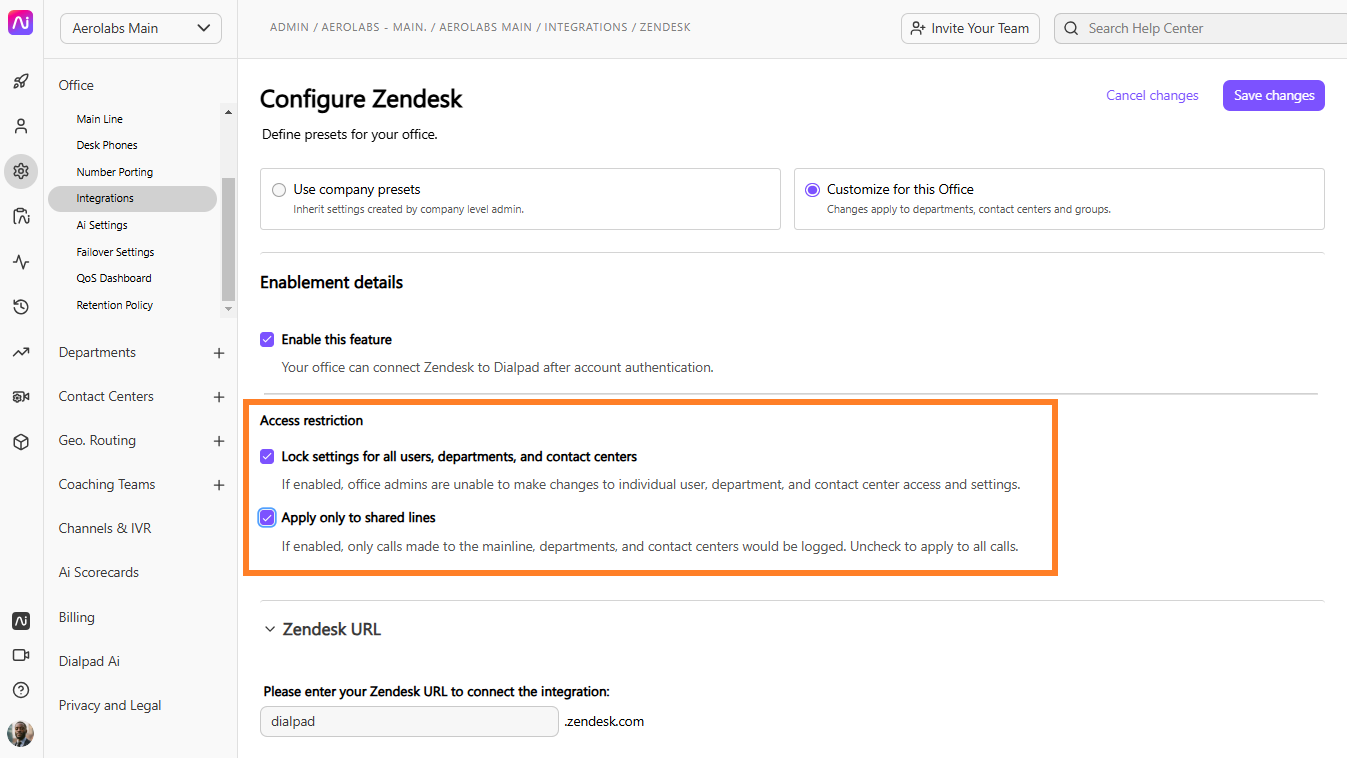Viewport: 1347px width, 758px height.
Task: Toggle Lock settings for all users checkbox
Action: tap(267, 456)
